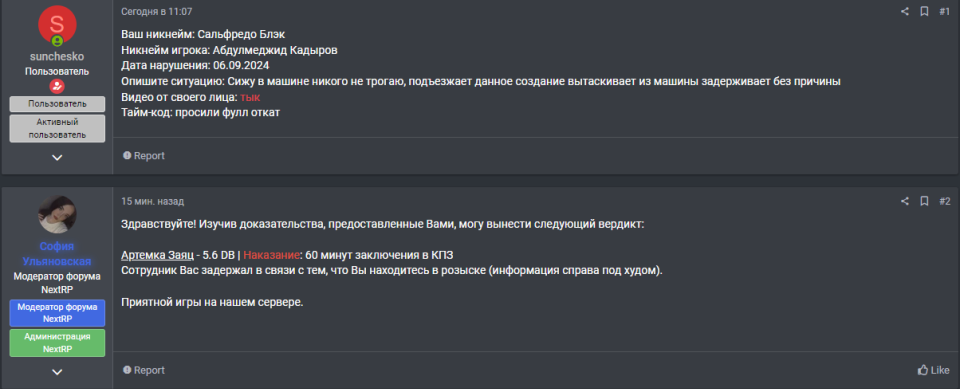Like the moderator's reply
Viewport: 960px width, 389px height.
(934, 370)
